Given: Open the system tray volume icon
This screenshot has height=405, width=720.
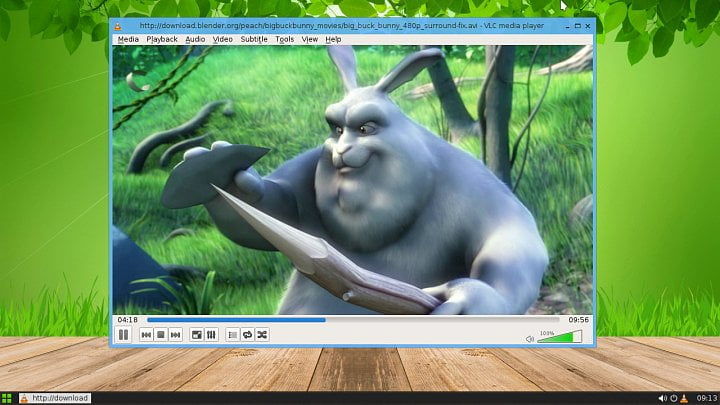Looking at the screenshot, I should 662,398.
